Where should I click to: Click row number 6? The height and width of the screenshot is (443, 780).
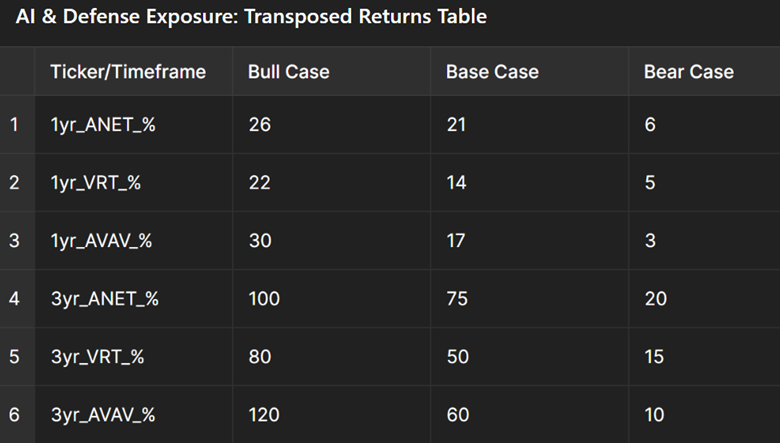click(x=15, y=415)
